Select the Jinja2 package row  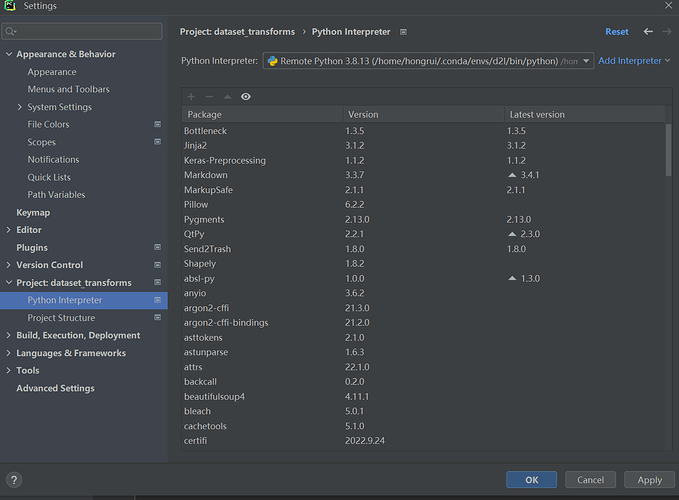(x=424, y=145)
